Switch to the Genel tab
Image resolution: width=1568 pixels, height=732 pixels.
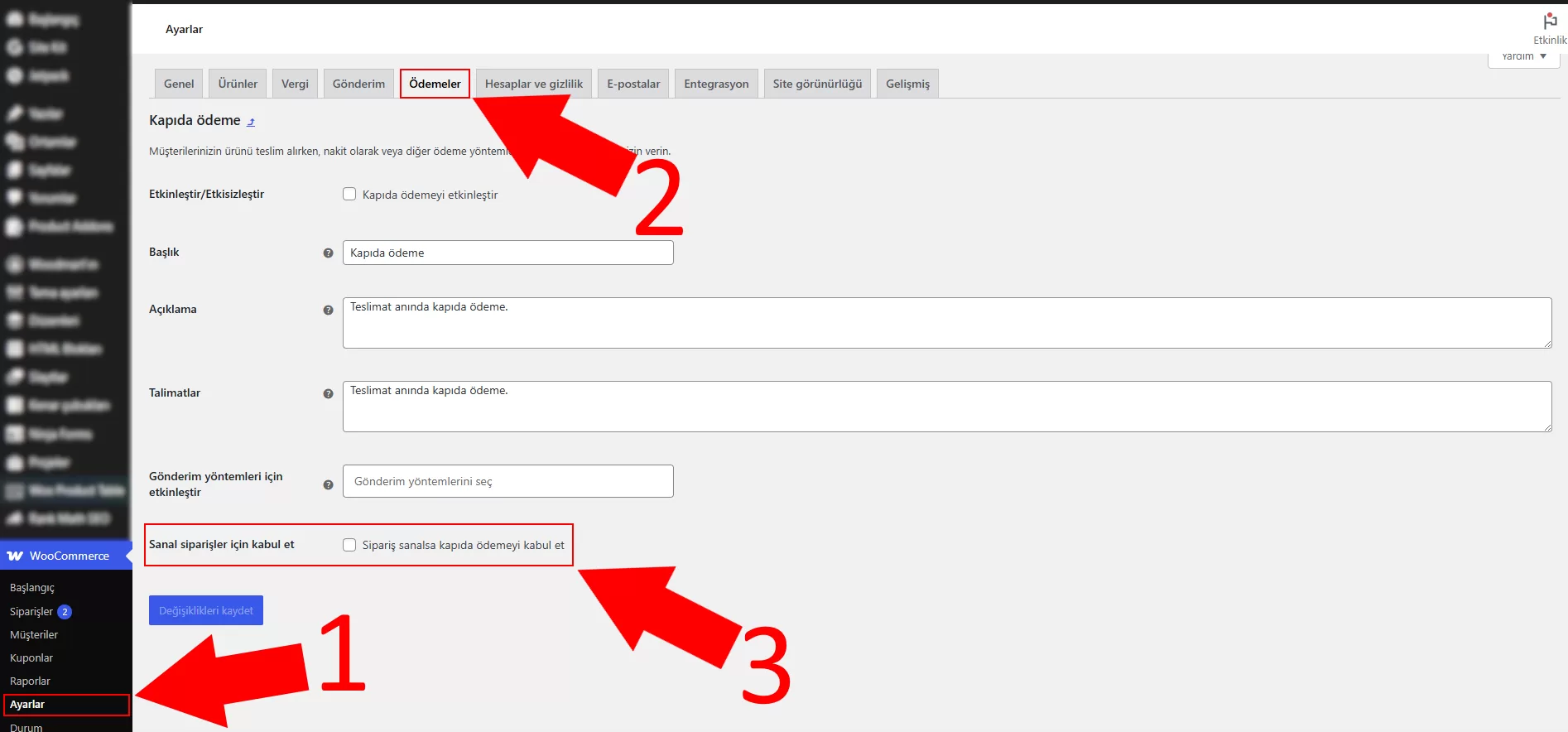click(179, 84)
